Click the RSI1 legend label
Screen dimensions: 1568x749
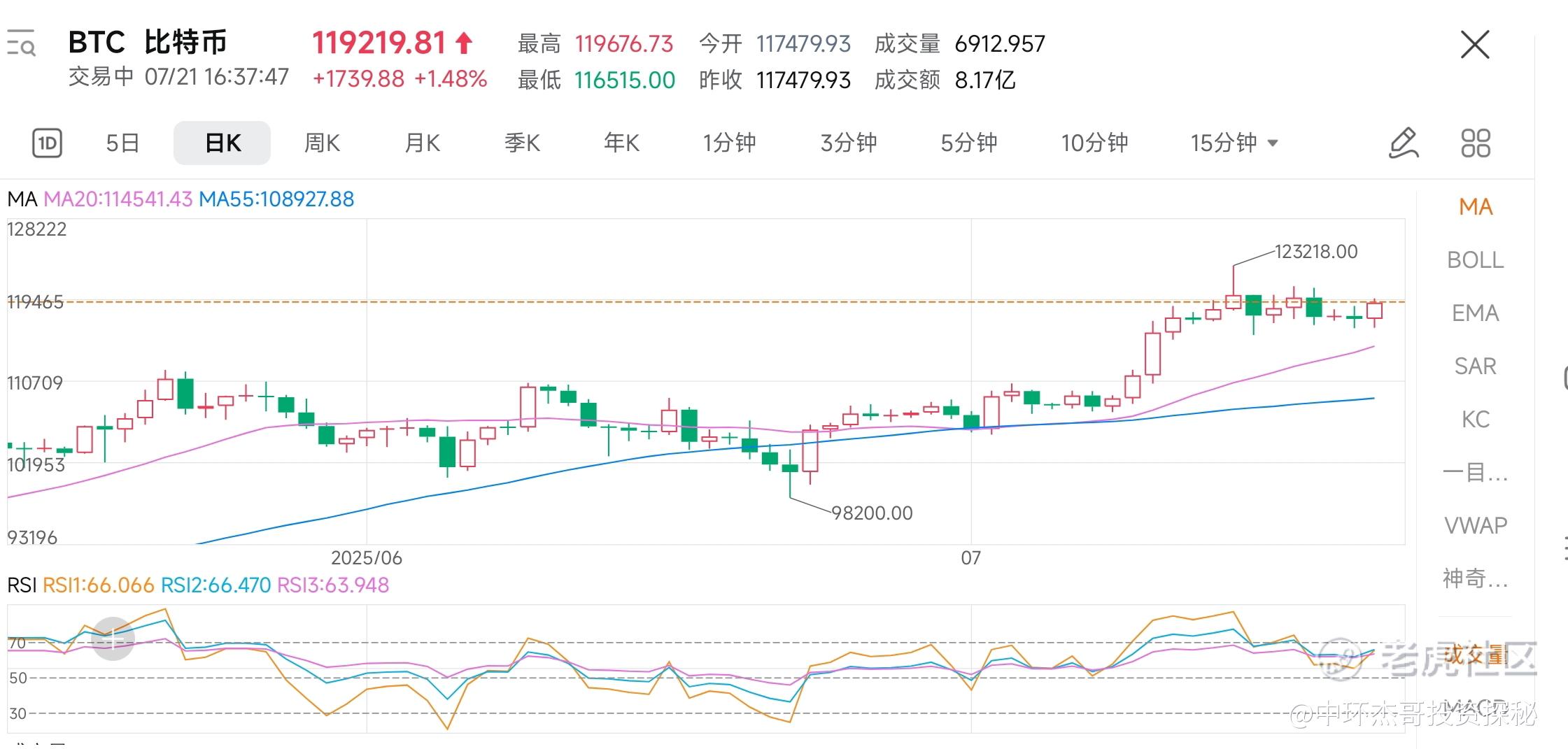(x=98, y=585)
